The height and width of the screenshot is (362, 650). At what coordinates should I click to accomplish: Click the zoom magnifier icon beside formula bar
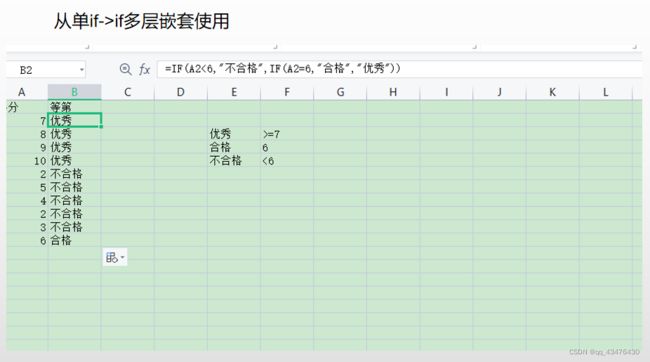tap(125, 69)
